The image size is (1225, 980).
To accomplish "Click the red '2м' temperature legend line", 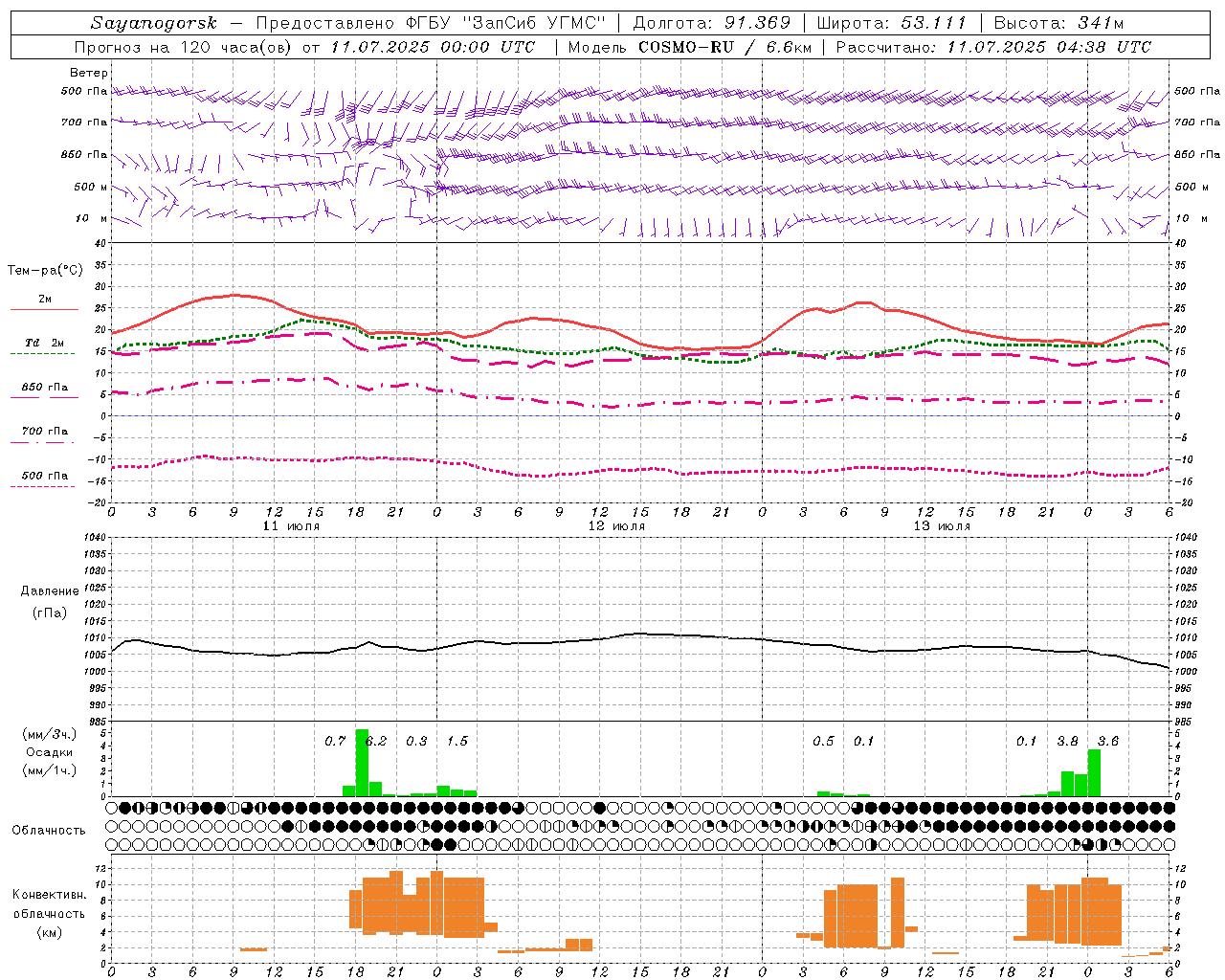I will point(44,309).
